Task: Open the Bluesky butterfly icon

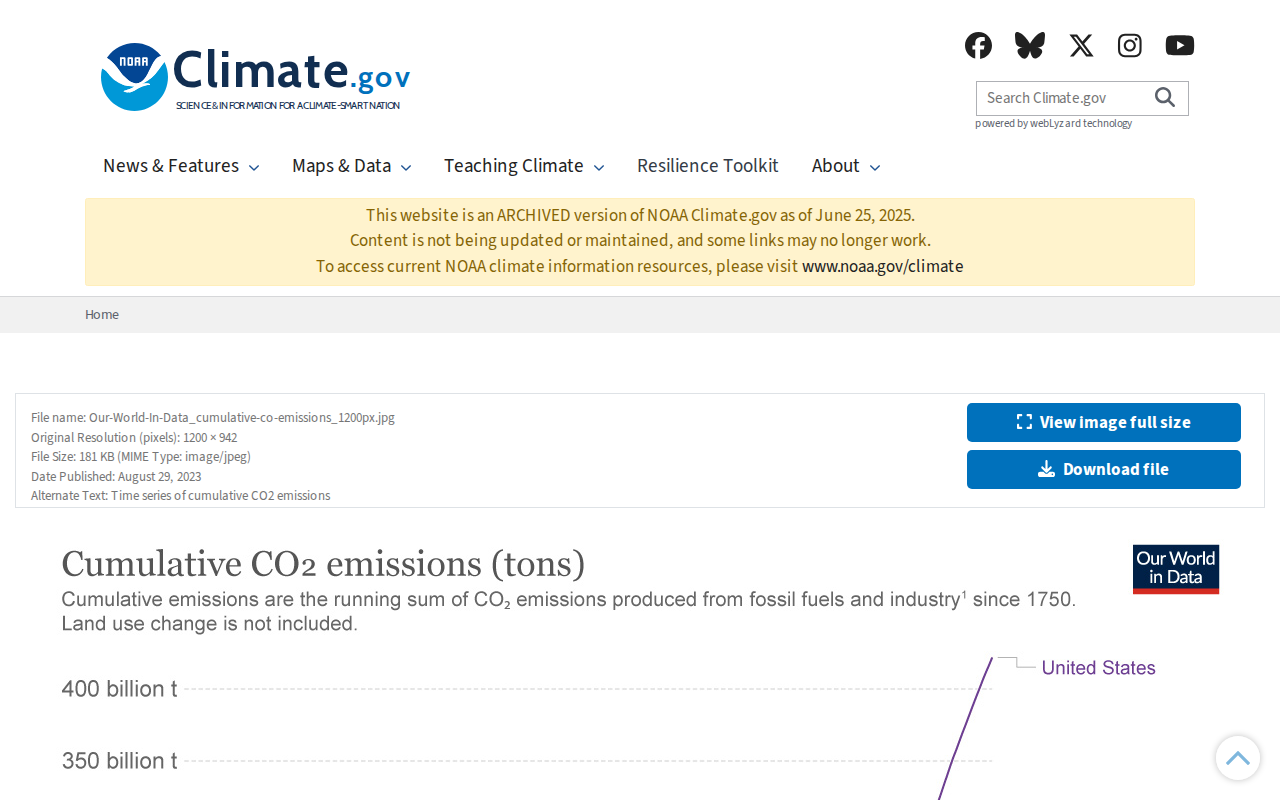Action: pos(1029,45)
